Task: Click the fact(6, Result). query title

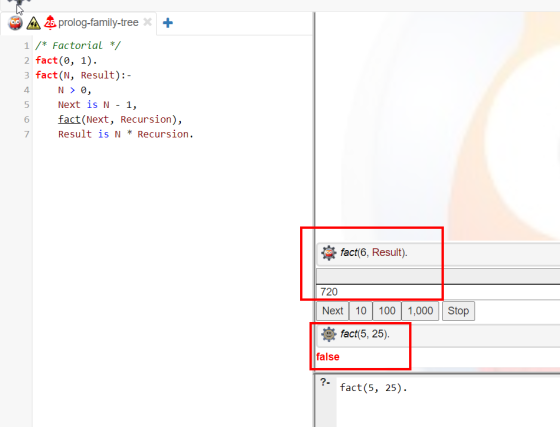Action: point(374,252)
